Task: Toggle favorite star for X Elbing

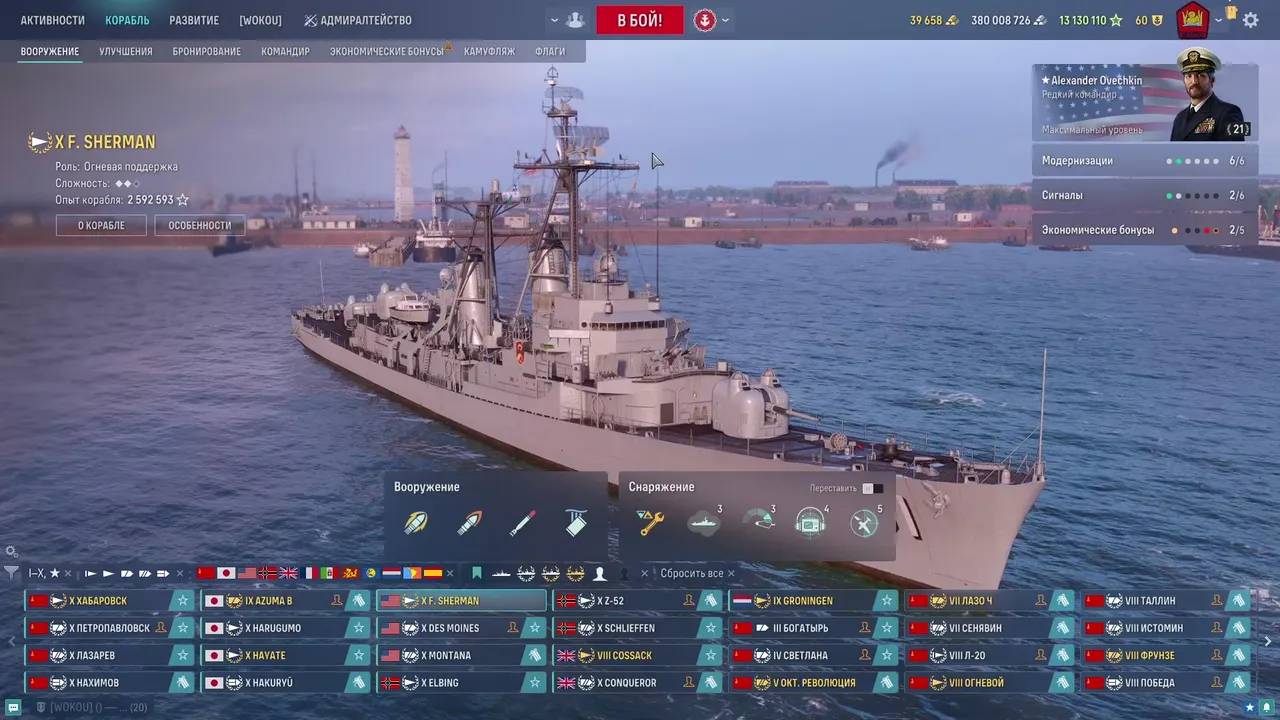Action: tap(534, 683)
